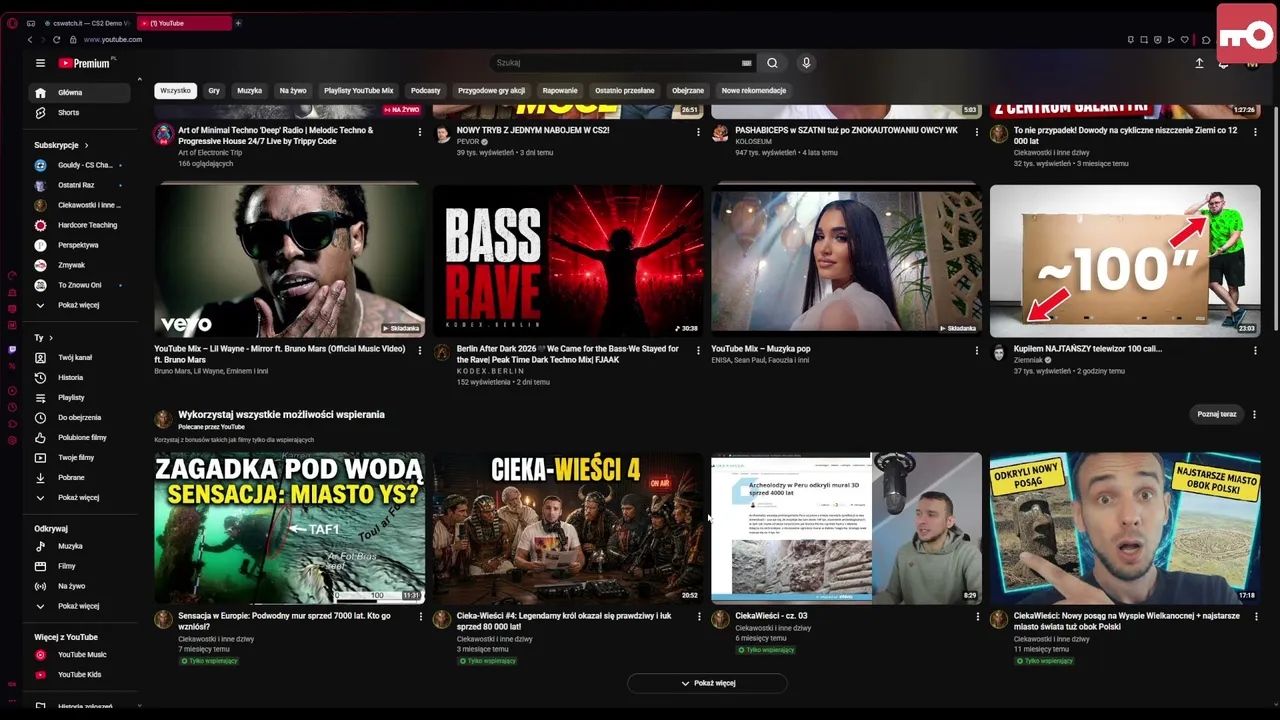Open the Ziemniak channel link
The image size is (1280, 720).
[x=1028, y=360]
